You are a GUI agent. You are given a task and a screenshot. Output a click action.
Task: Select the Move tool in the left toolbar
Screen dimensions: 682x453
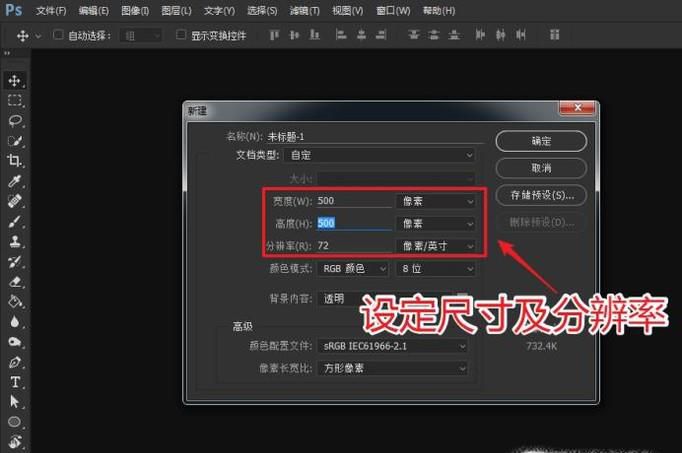click(15, 80)
